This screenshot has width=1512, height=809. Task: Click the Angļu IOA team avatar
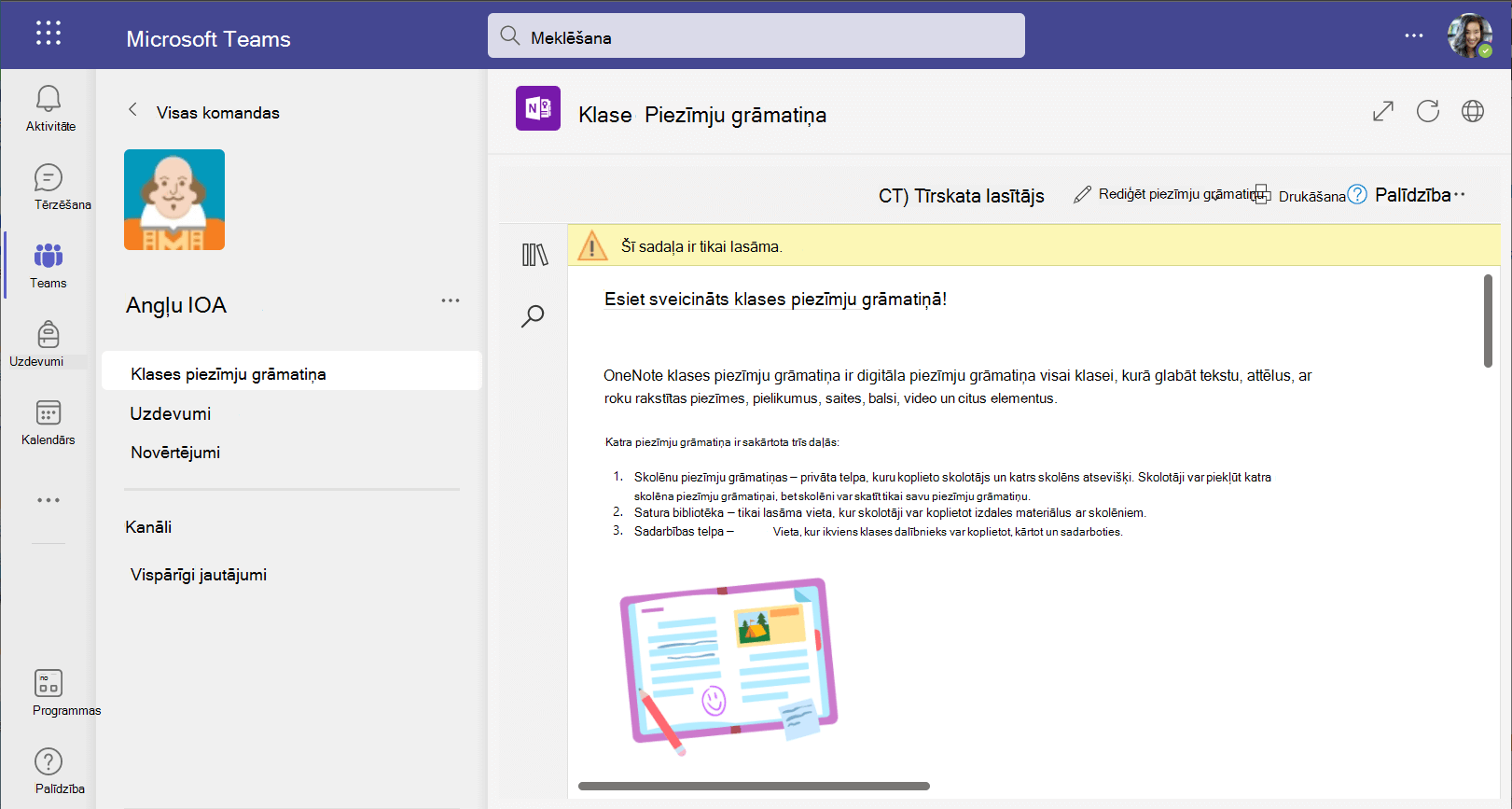pyautogui.click(x=174, y=200)
